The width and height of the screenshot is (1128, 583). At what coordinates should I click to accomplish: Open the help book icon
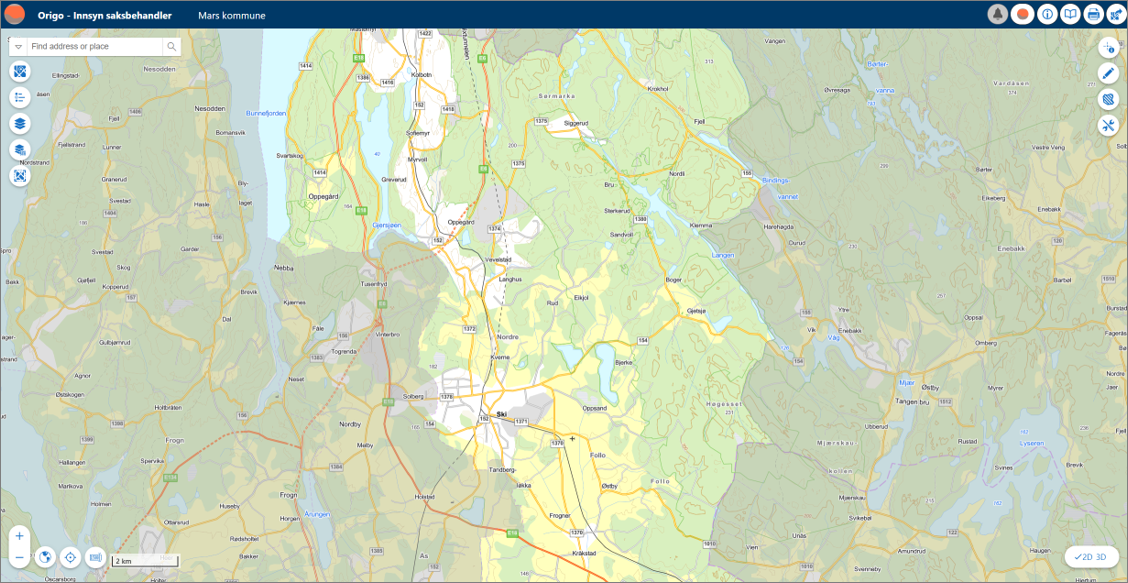pos(1070,14)
